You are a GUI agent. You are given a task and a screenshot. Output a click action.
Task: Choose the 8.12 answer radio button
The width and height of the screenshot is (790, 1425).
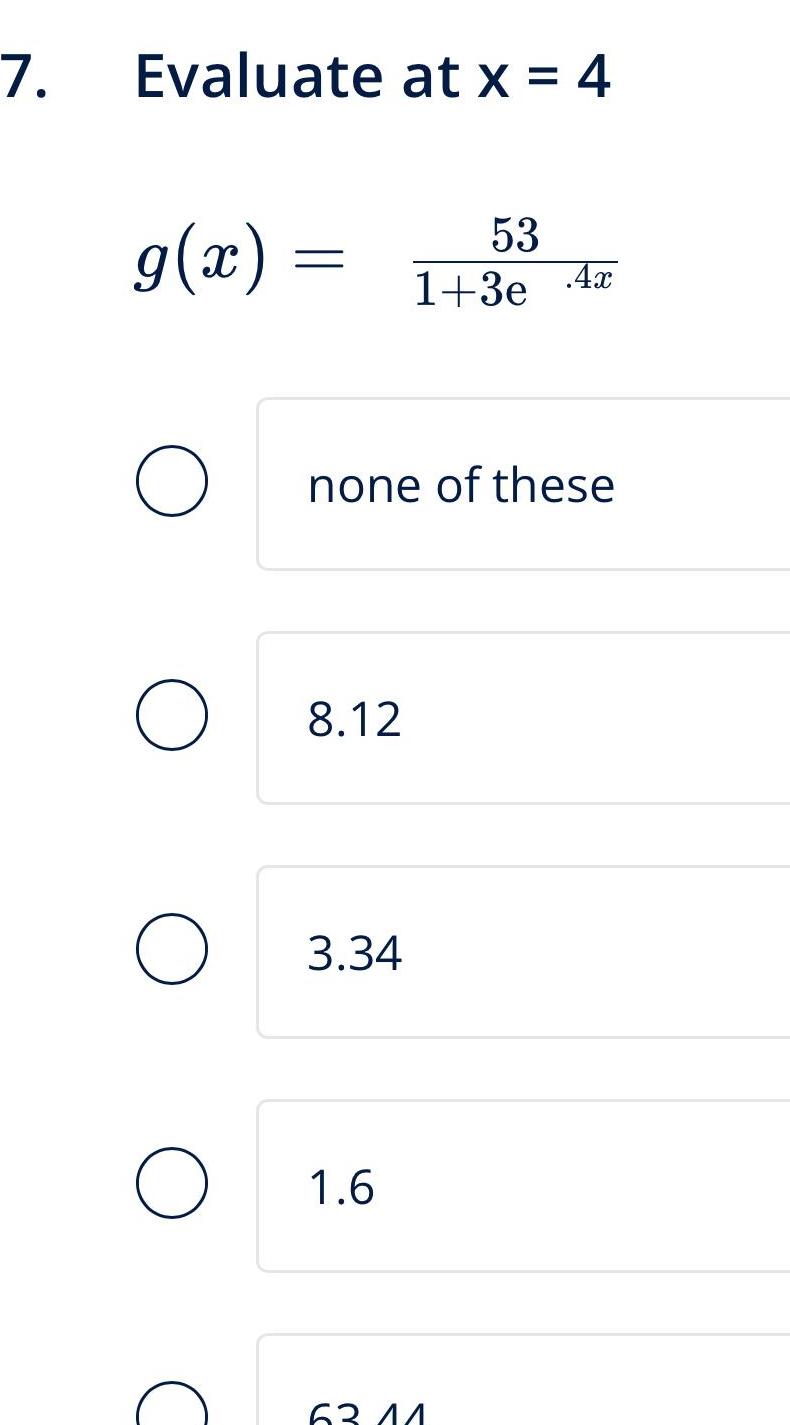(173, 714)
